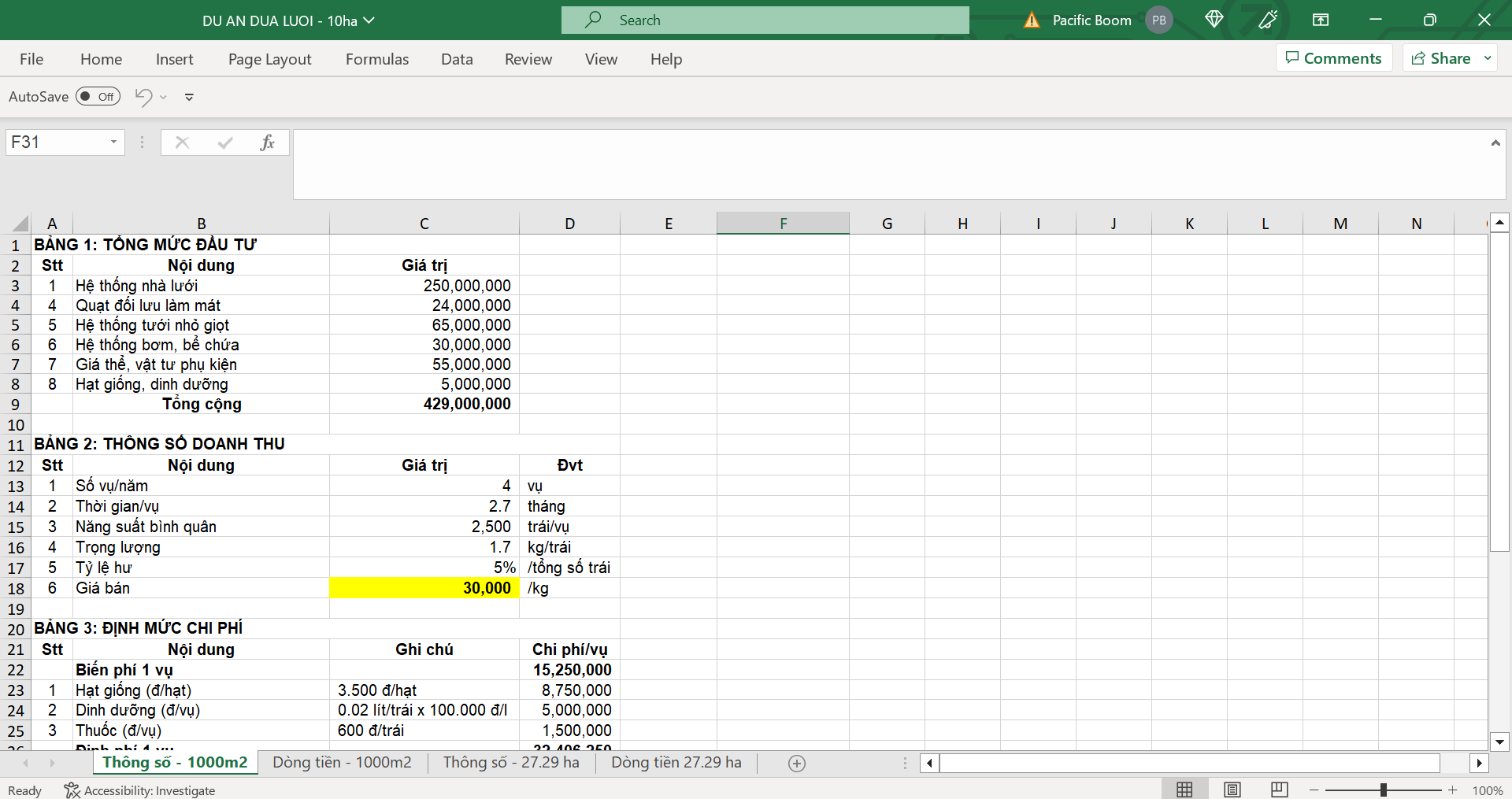Open Ribbon Display Options icon
Screen dimensions: 1512x799
pyautogui.click(x=1321, y=20)
